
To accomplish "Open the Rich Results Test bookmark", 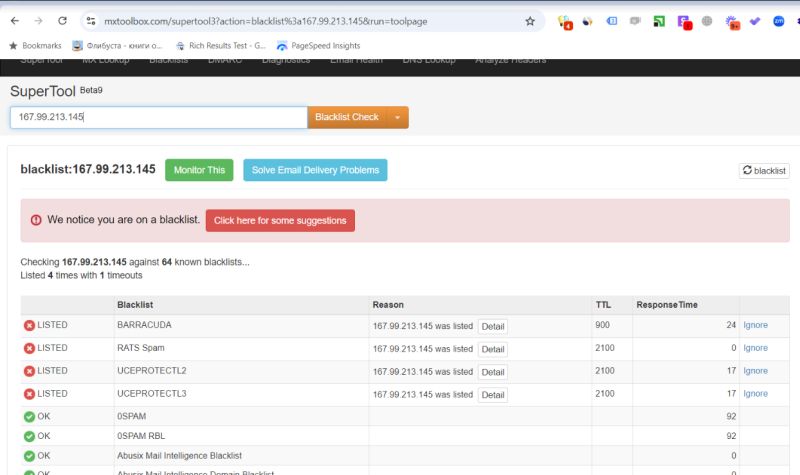I will tap(220, 45).
